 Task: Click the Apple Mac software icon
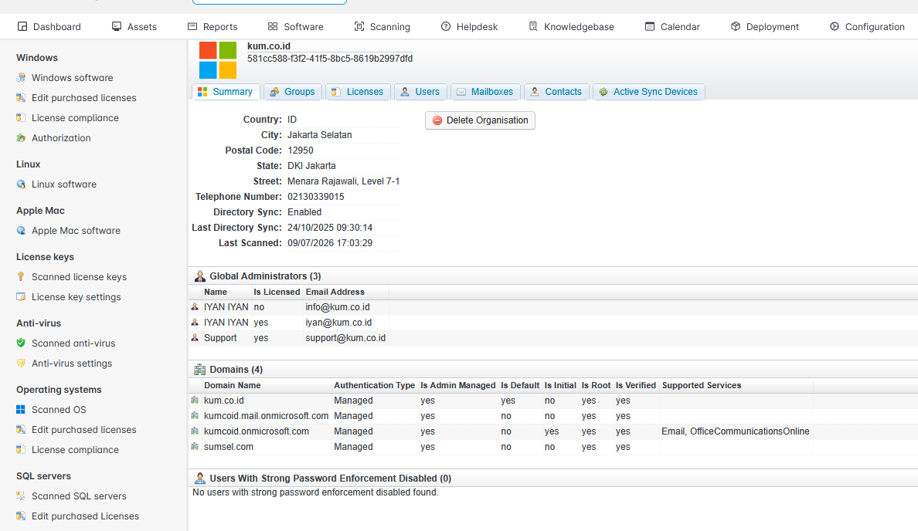(x=21, y=230)
